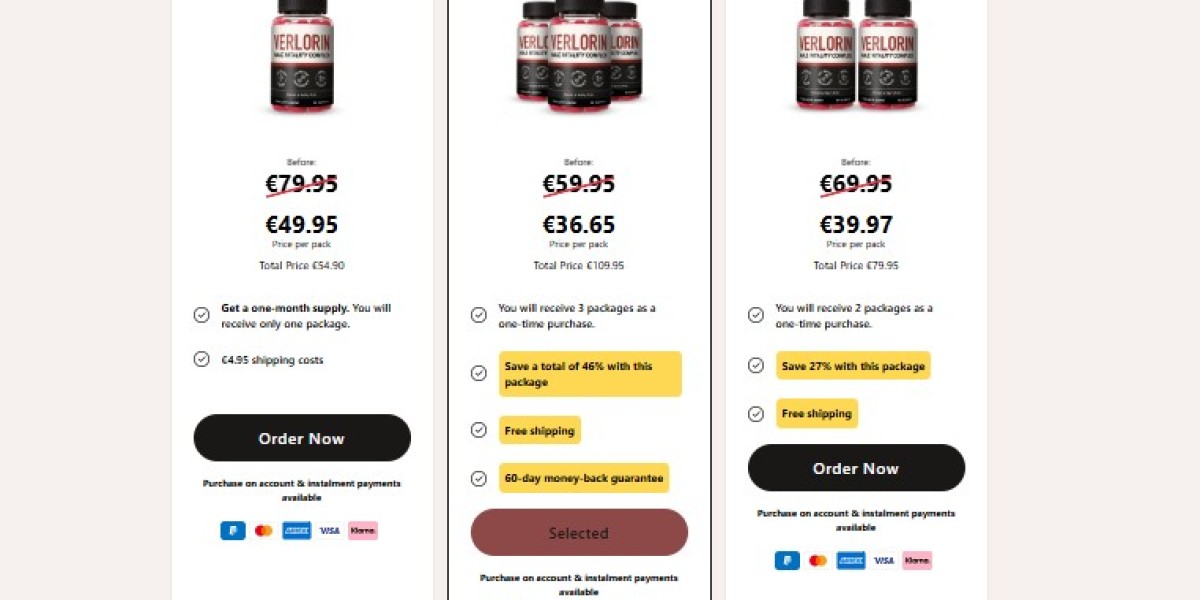Click the Klarna badge under the two-pack offer
The height and width of the screenshot is (600, 1200).
click(x=917, y=561)
